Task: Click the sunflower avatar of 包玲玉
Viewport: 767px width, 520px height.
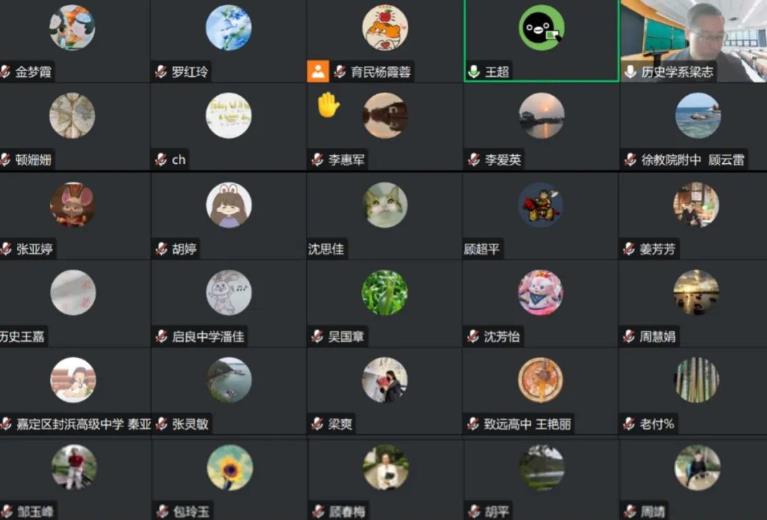Action: [229, 468]
